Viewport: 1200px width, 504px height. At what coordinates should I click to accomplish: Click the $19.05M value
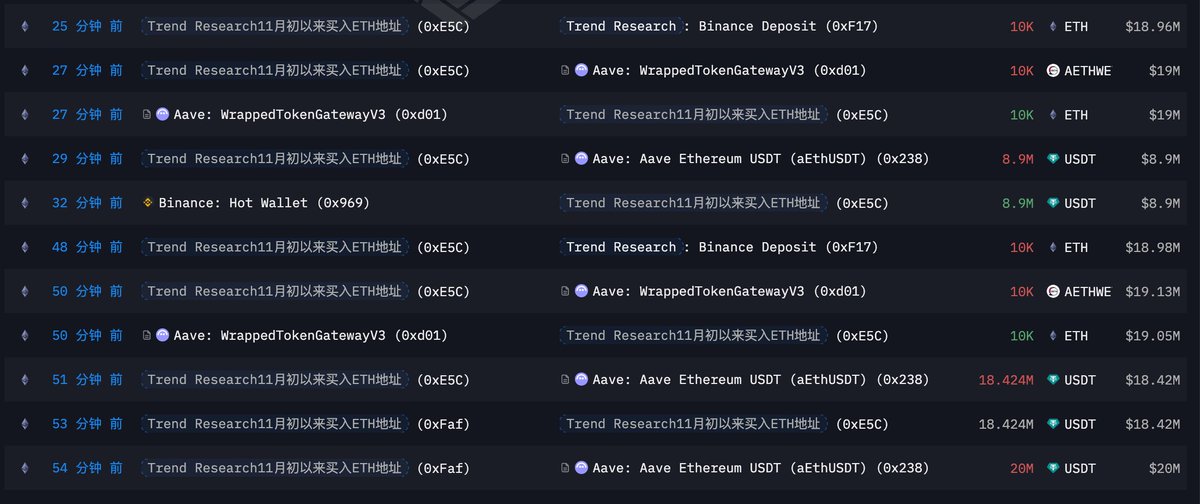[1152, 336]
